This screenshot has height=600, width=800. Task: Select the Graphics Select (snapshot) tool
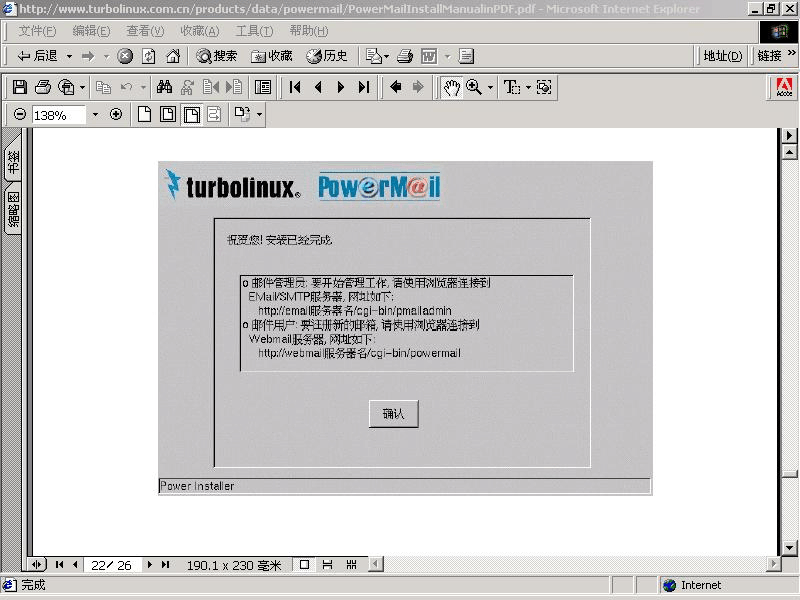(x=544, y=87)
